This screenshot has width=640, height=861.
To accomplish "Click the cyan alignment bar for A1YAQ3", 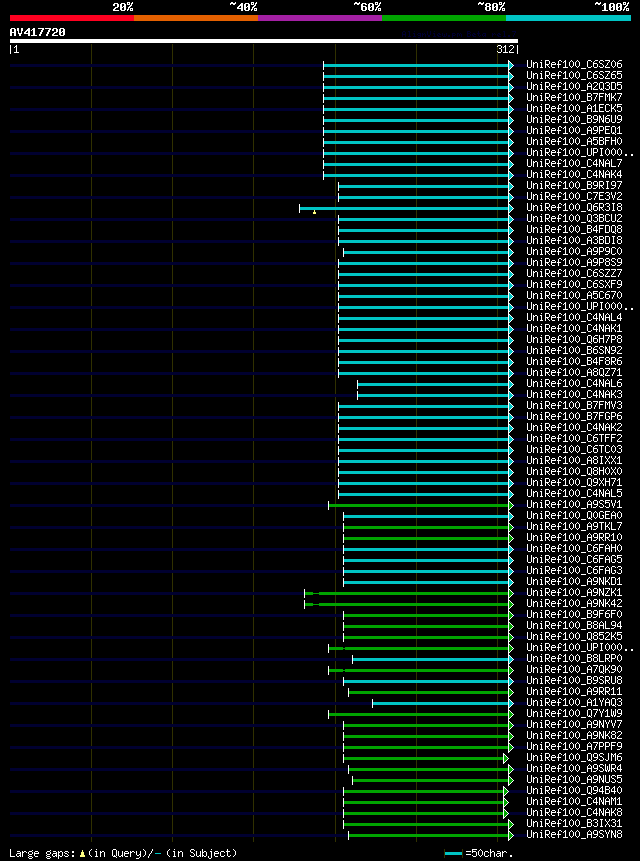I will pyautogui.click(x=441, y=703).
